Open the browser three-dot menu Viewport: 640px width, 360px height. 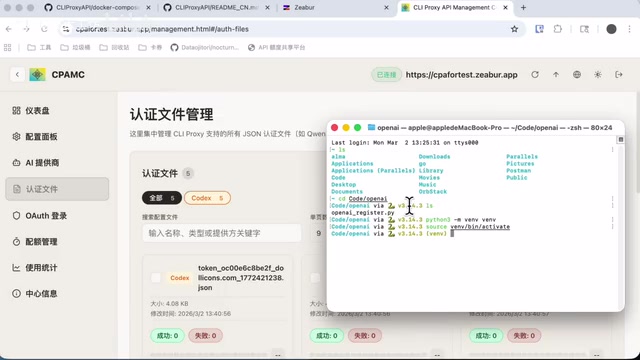click(x=629, y=29)
